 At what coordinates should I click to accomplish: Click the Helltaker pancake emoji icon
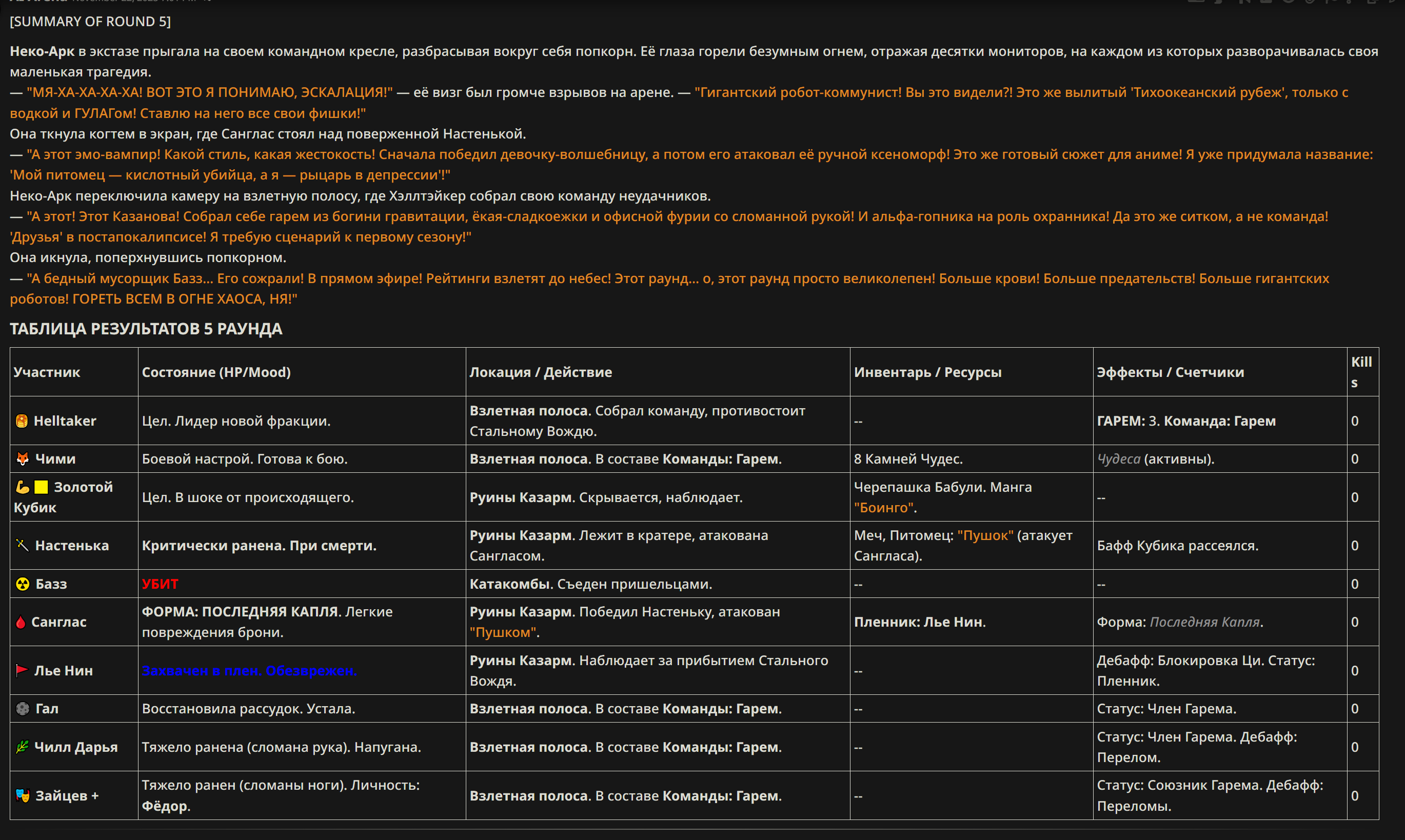point(22,421)
